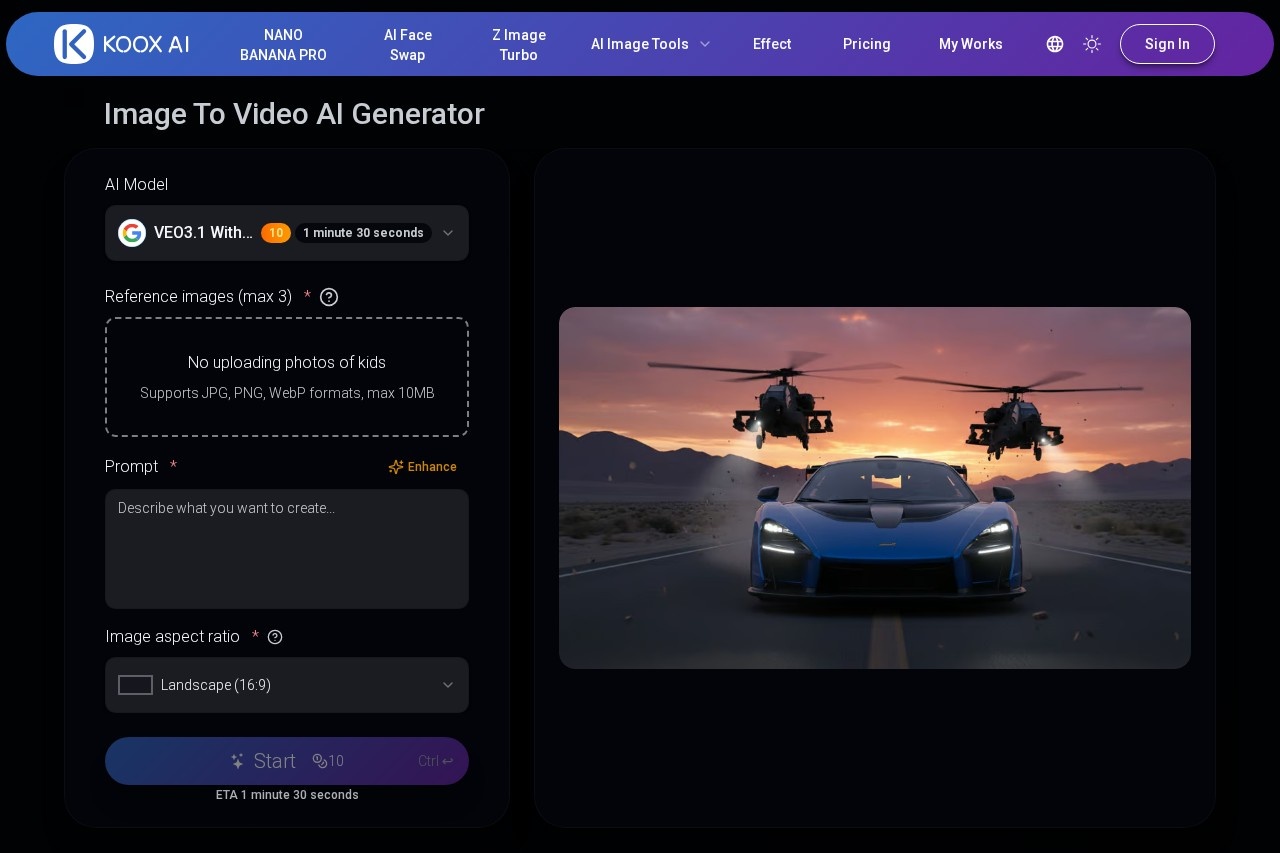Click the landscape rectangle icon in aspect ratio selector
Image resolution: width=1280 pixels, height=853 pixels.
(135, 685)
